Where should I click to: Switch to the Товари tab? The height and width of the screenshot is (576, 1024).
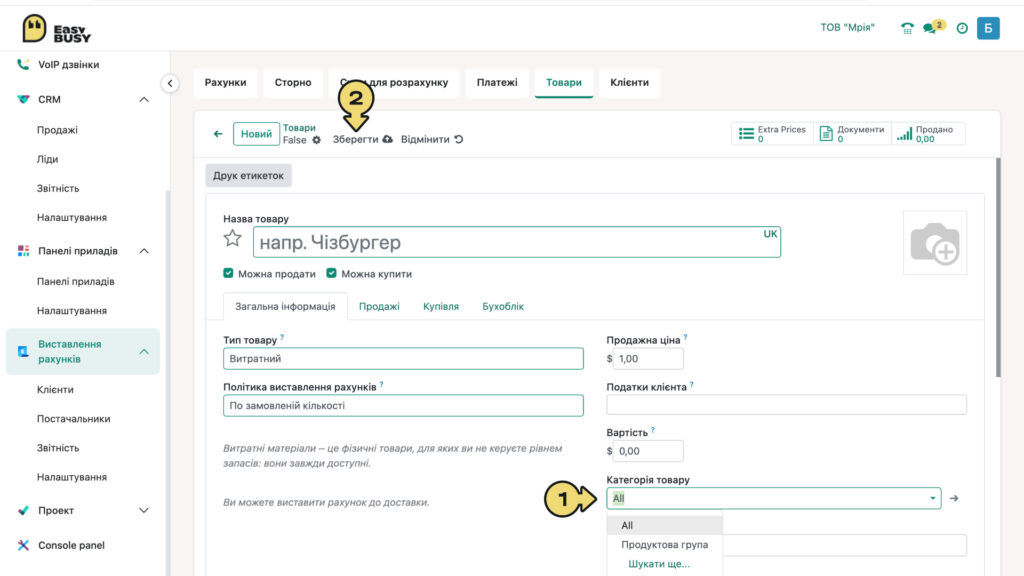point(564,82)
